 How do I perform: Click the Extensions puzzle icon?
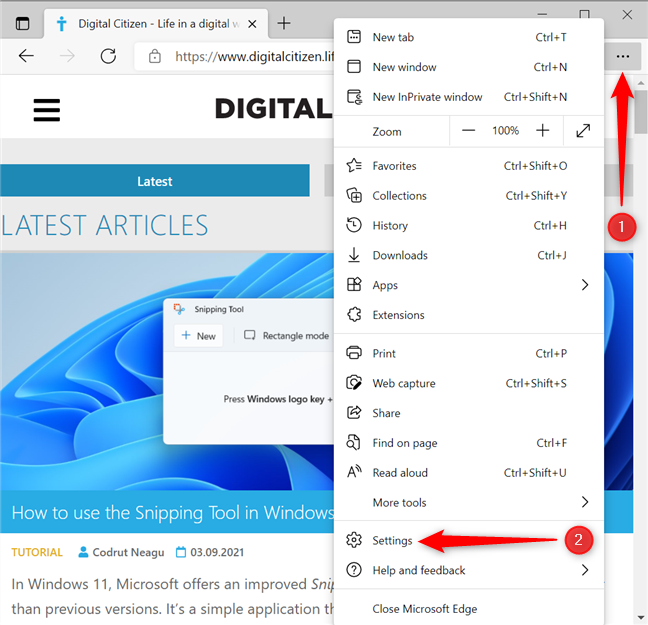click(354, 315)
